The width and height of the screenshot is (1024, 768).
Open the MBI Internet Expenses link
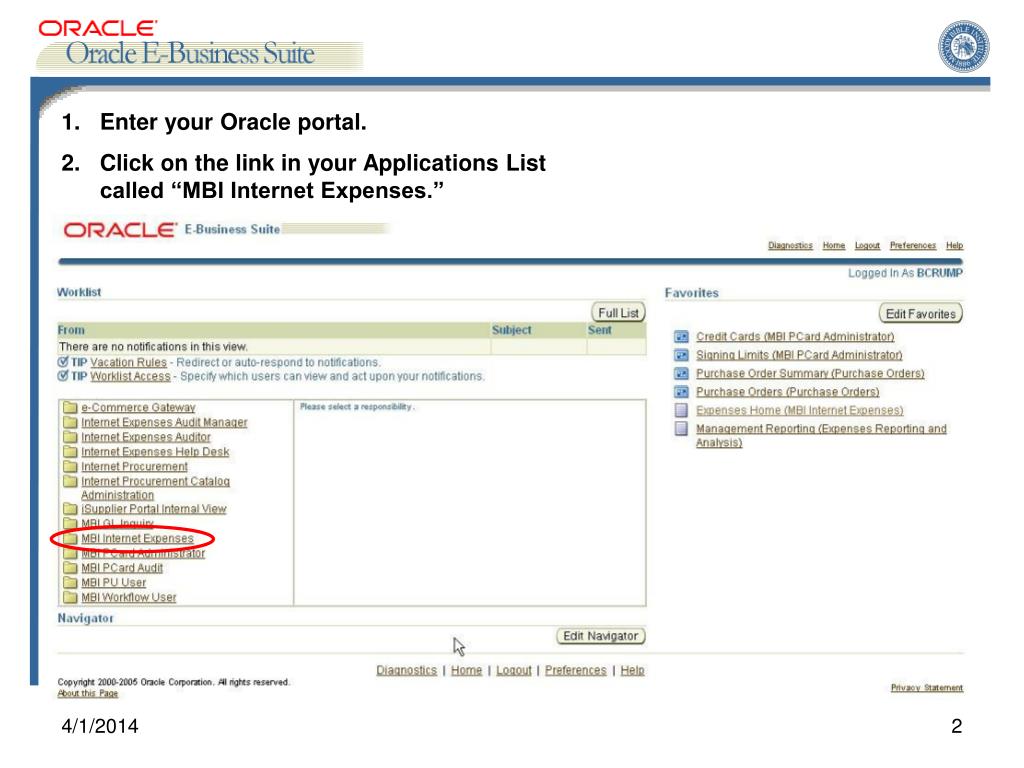[x=137, y=538]
